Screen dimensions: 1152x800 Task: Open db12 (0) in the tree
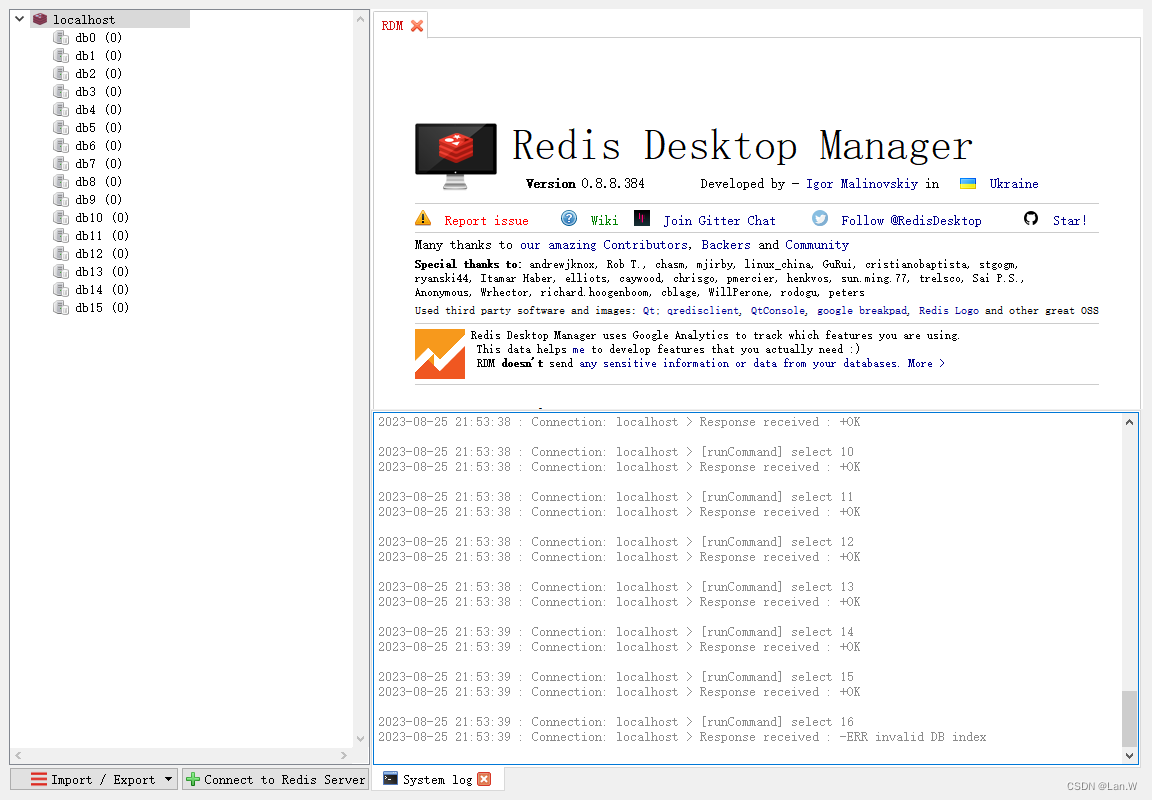pyautogui.click(x=102, y=253)
